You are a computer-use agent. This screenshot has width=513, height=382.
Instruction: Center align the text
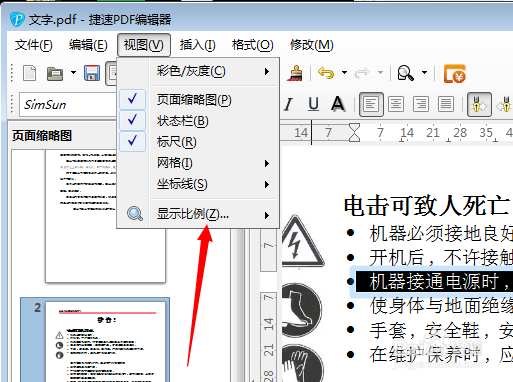click(396, 104)
